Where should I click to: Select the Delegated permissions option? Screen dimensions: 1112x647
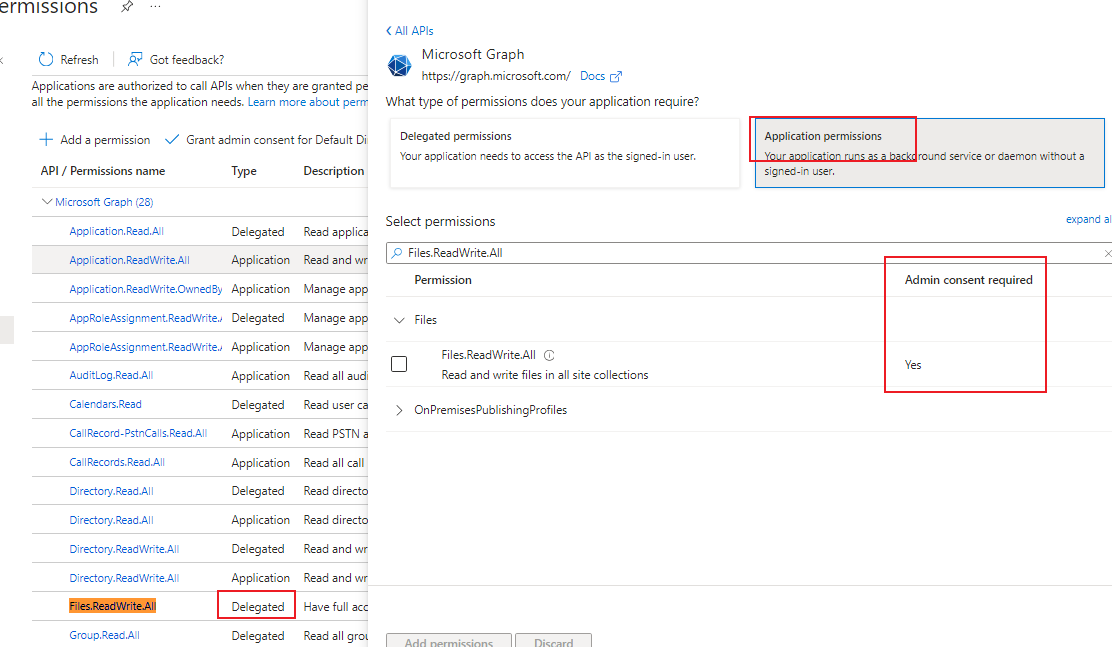point(564,150)
